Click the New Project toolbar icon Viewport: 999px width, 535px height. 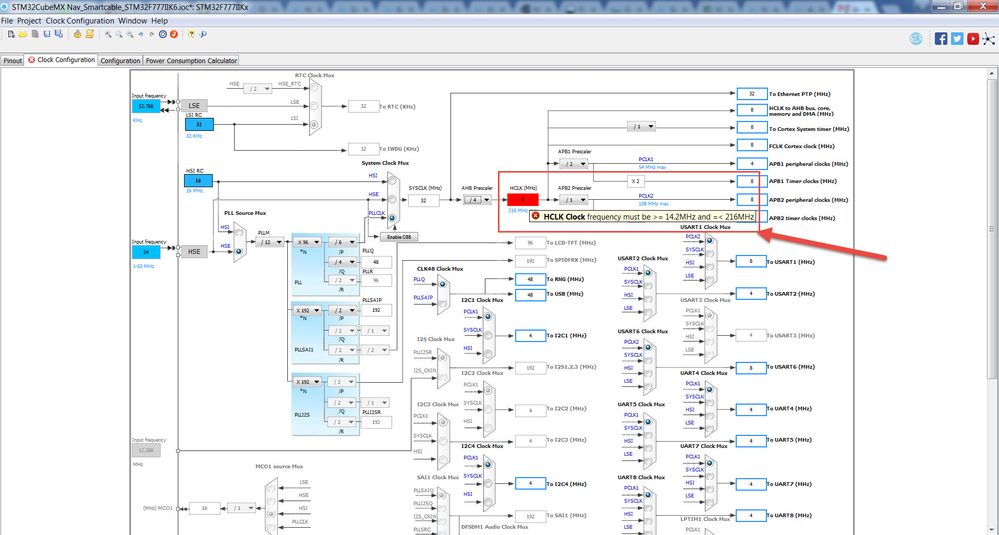pyautogui.click(x=11, y=34)
